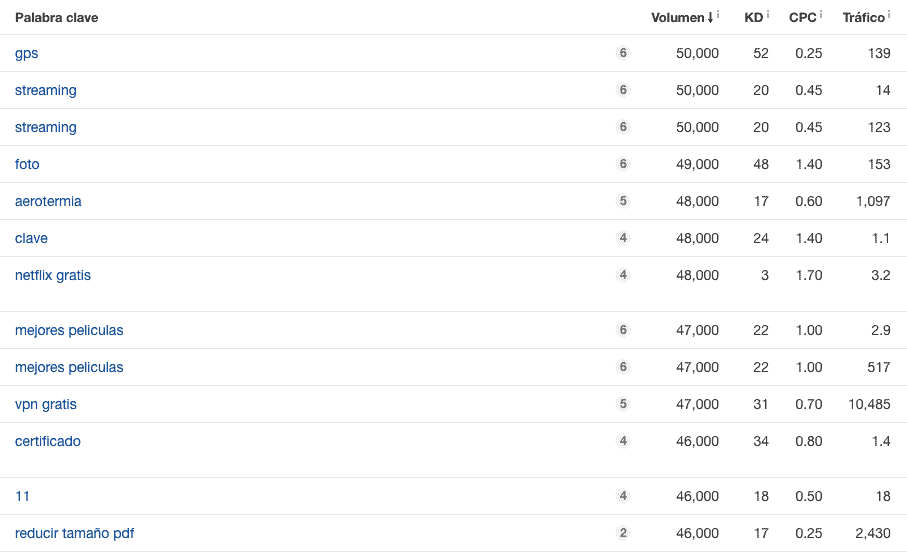This screenshot has width=907, height=555.
Task: Open the certificado keyword link
Action: [47, 441]
